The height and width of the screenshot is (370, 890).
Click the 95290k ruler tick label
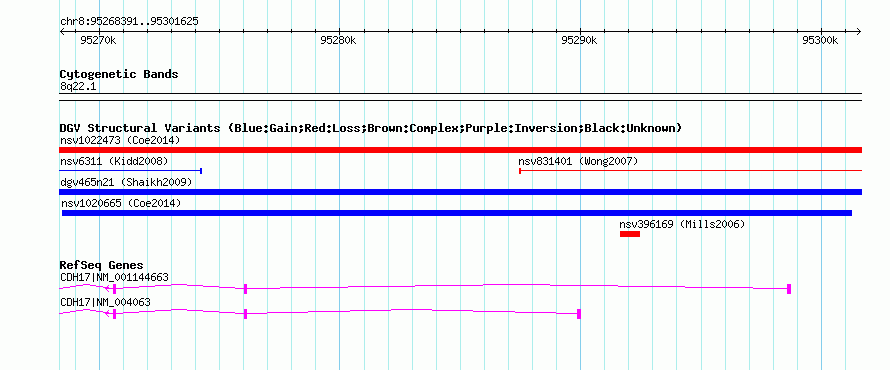(x=580, y=40)
